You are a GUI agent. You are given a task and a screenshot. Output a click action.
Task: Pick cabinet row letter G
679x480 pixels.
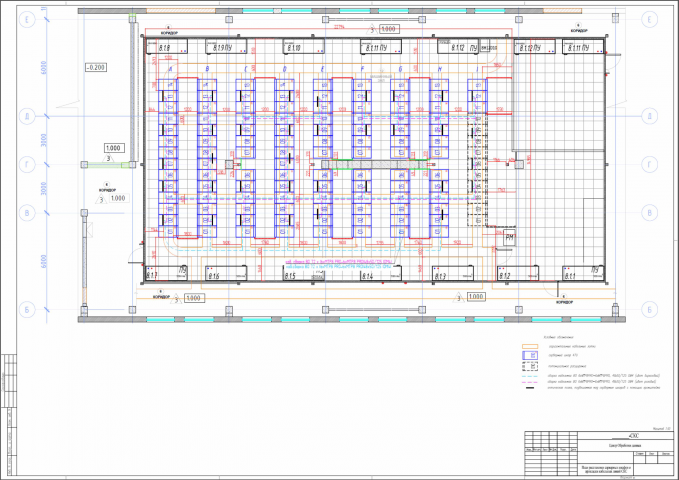[400, 69]
